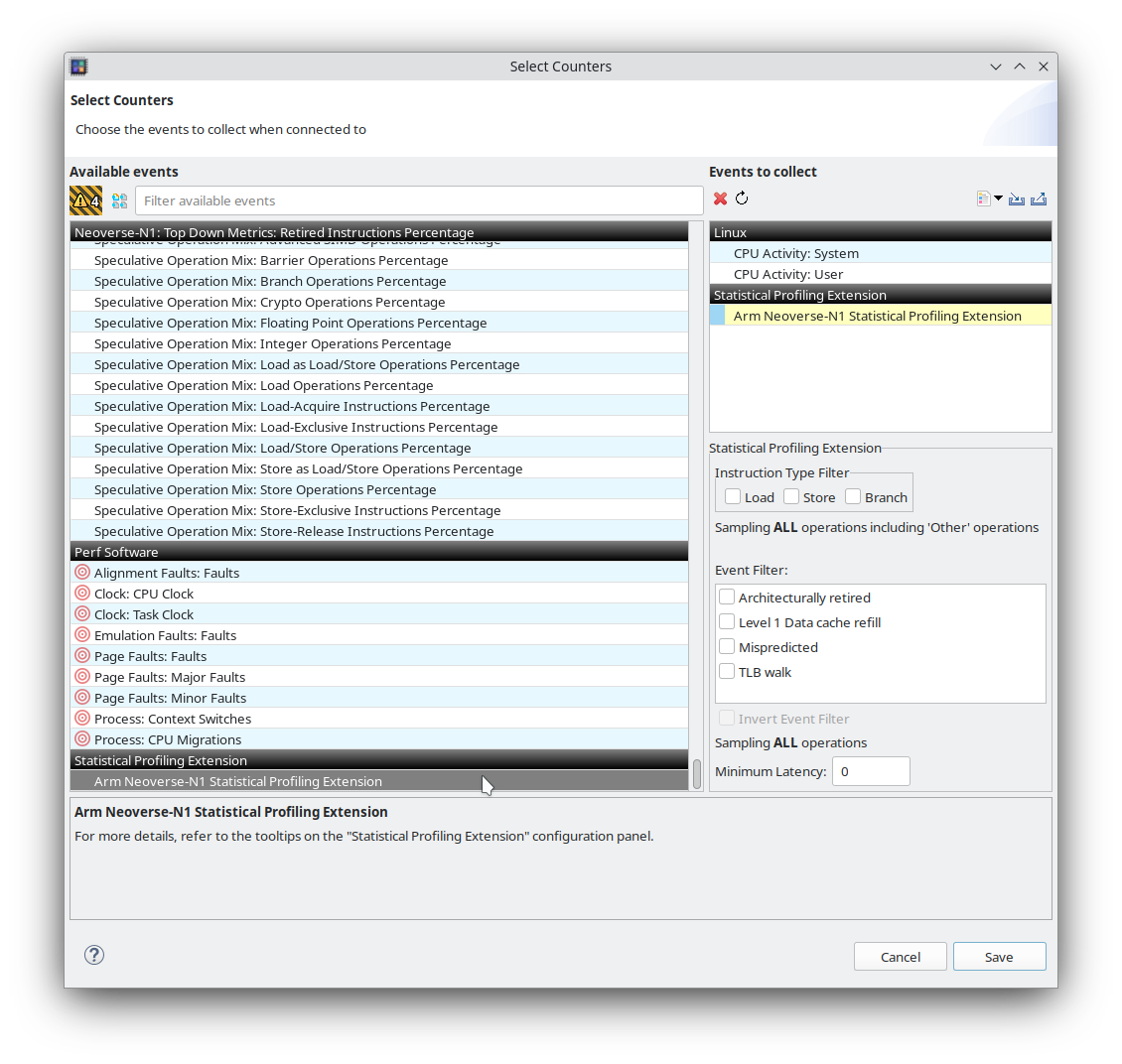Viewport: 1122px width, 1064px height.
Task: Click the refresh icon next to the red X
Action: (741, 198)
